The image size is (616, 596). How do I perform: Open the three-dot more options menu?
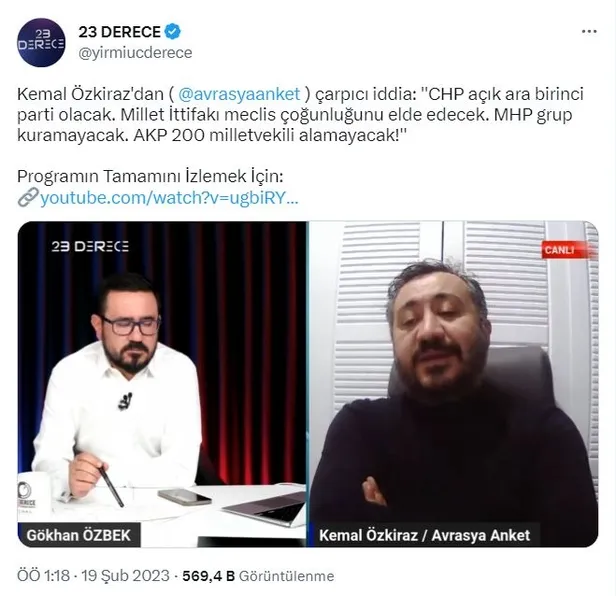coord(589,32)
